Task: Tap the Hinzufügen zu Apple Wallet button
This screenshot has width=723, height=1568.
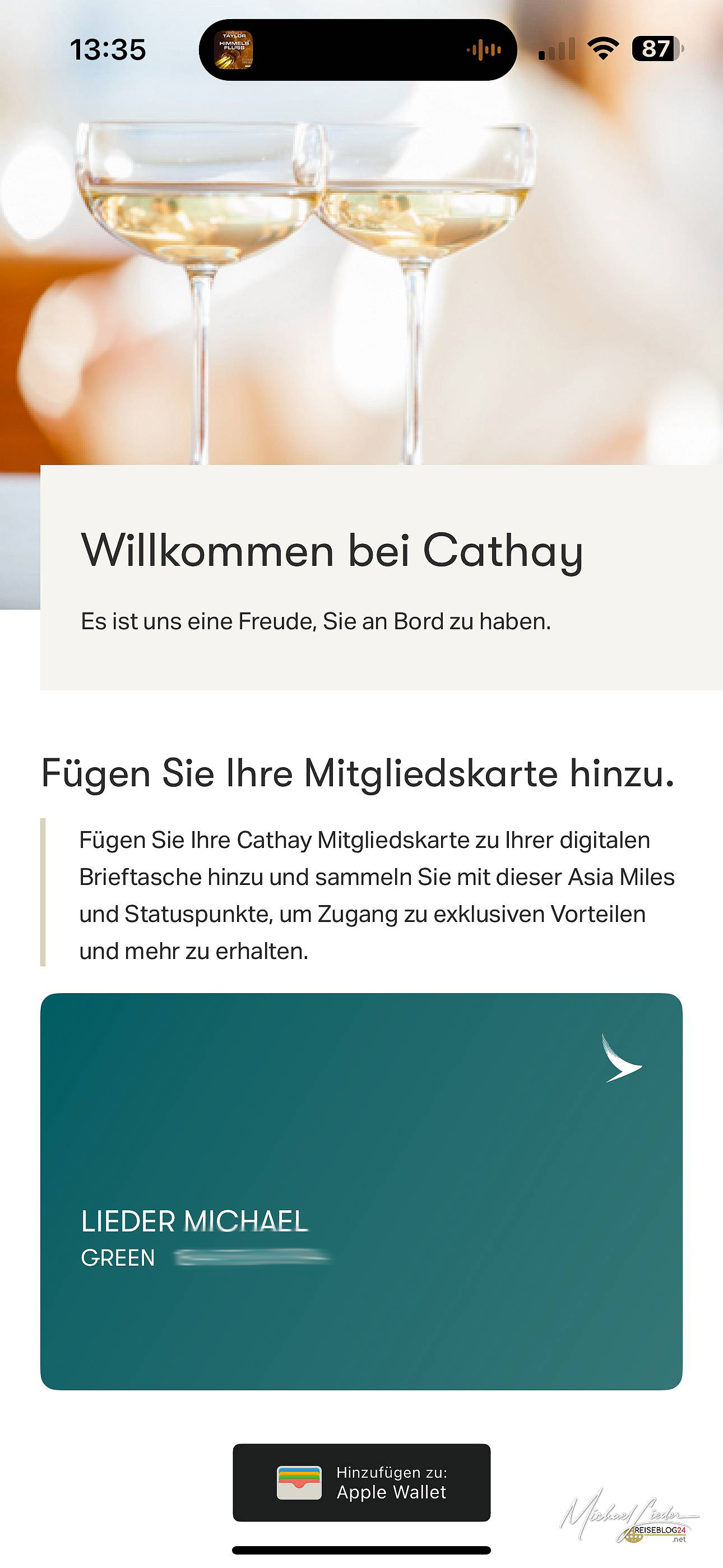Action: click(361, 1482)
